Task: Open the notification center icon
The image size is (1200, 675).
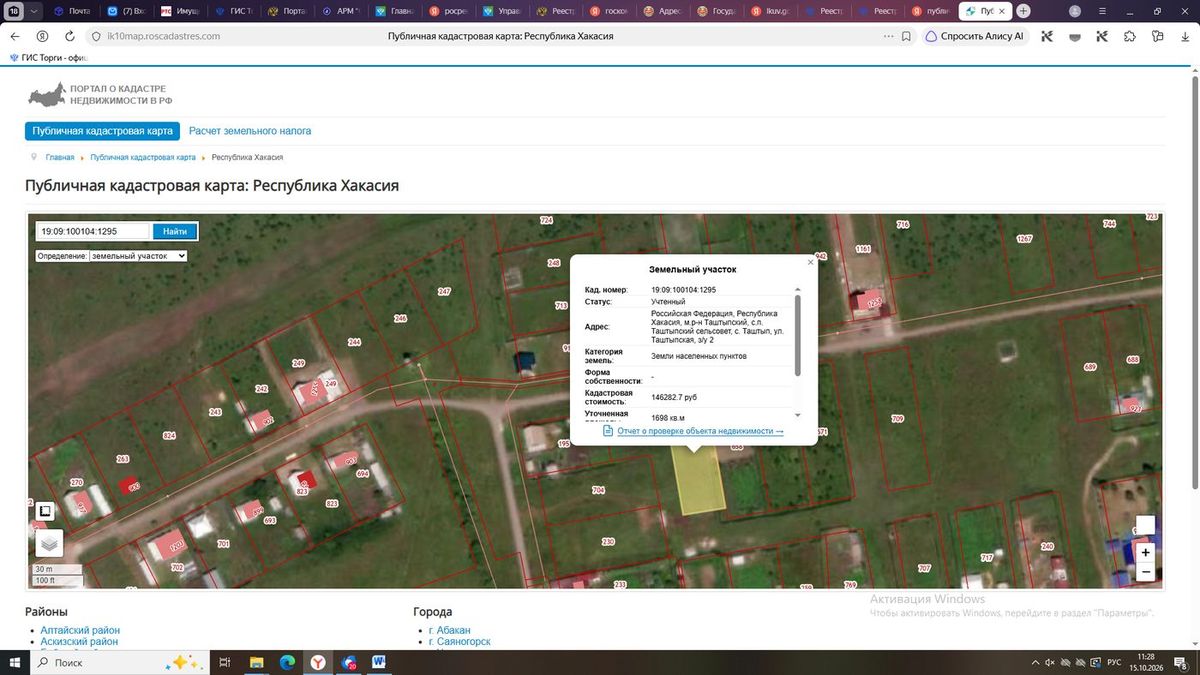Action: tap(1180, 663)
